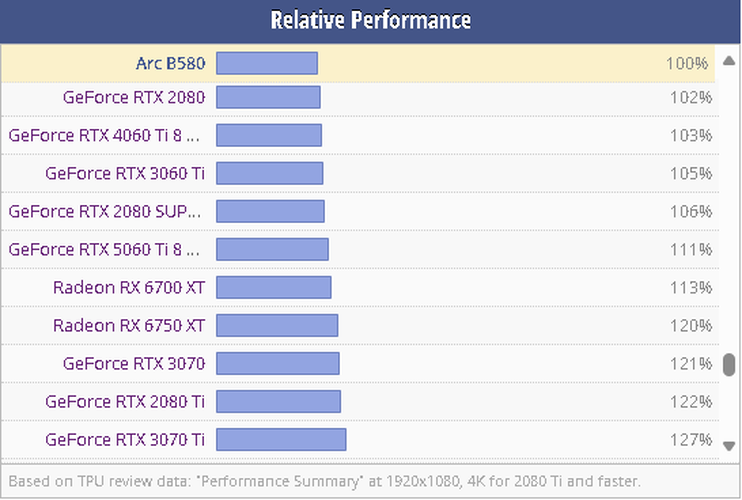Click the 127% value for RTX 3070 Ti
Image resolution: width=742 pixels, height=500 pixels.
pos(690,439)
